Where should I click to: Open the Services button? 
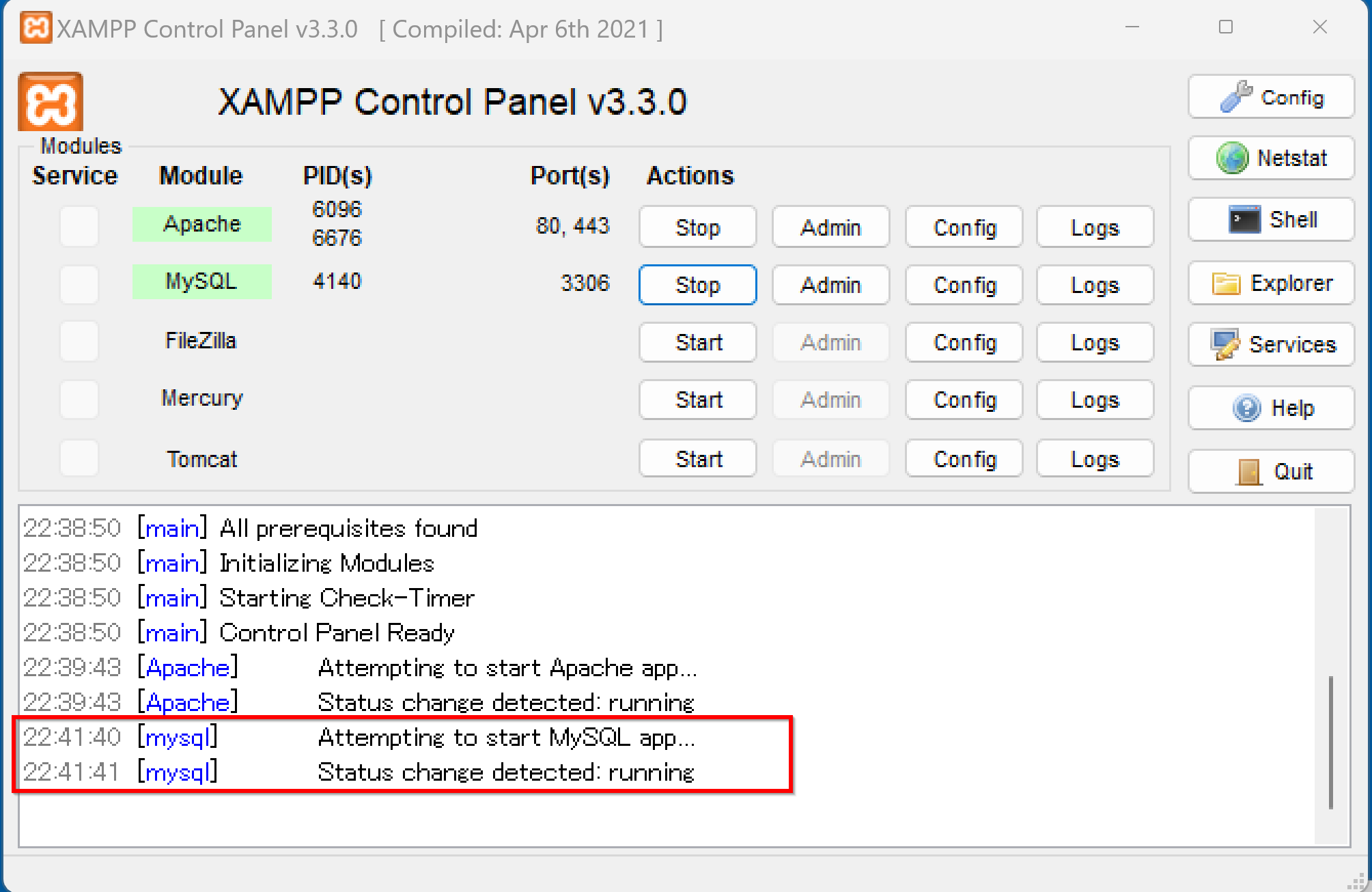pyautogui.click(x=1271, y=344)
